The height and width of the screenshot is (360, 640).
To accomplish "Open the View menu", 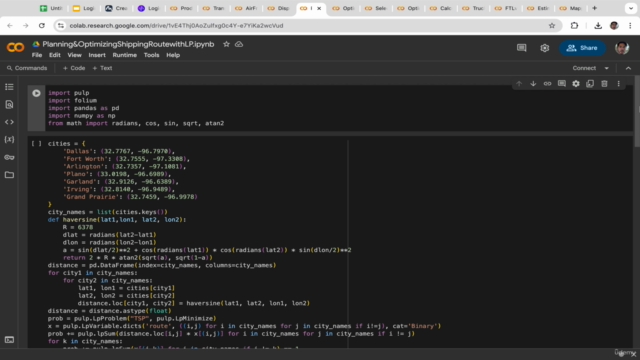I will (x=74, y=55).
